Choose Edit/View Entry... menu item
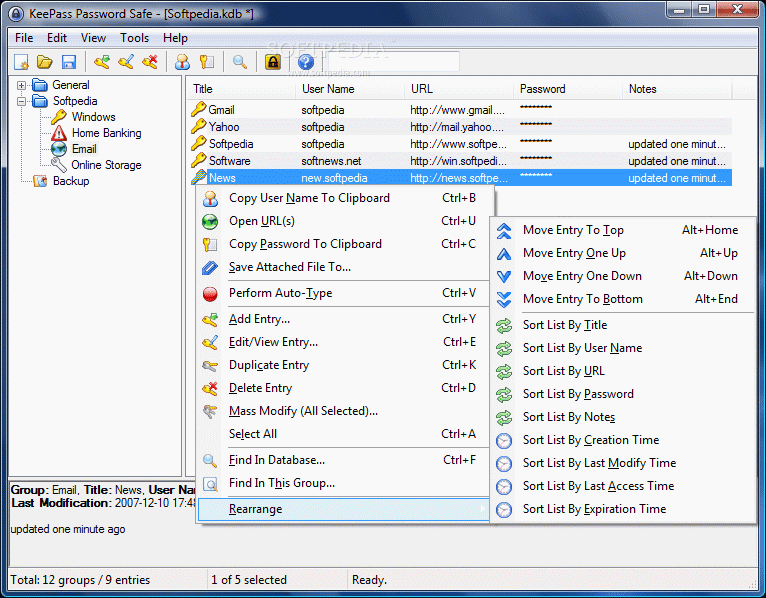Image resolution: width=766 pixels, height=598 pixels. pyautogui.click(x=344, y=342)
